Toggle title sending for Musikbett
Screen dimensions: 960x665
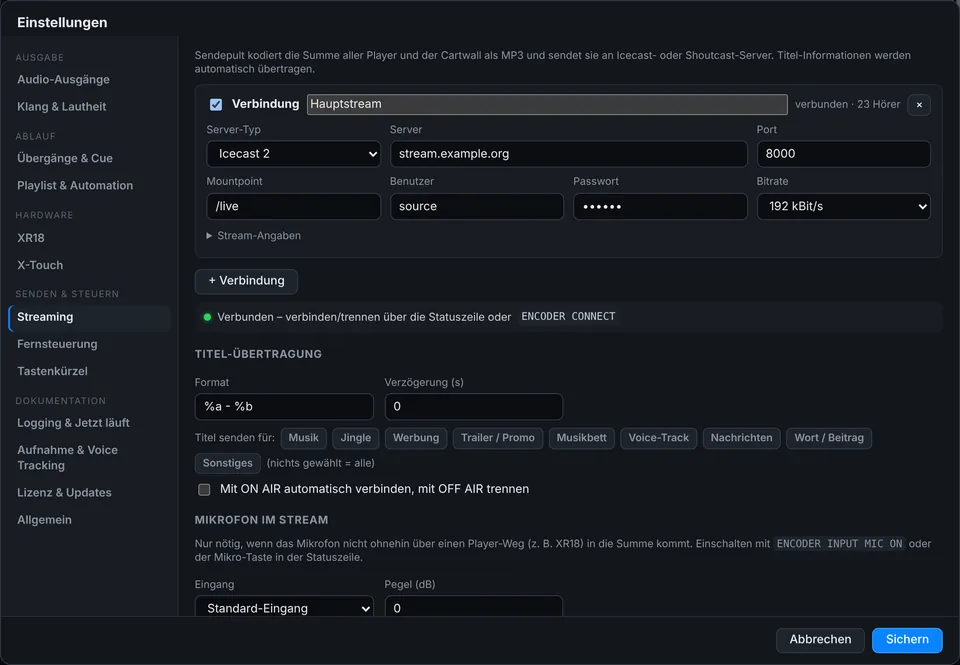pos(581,438)
